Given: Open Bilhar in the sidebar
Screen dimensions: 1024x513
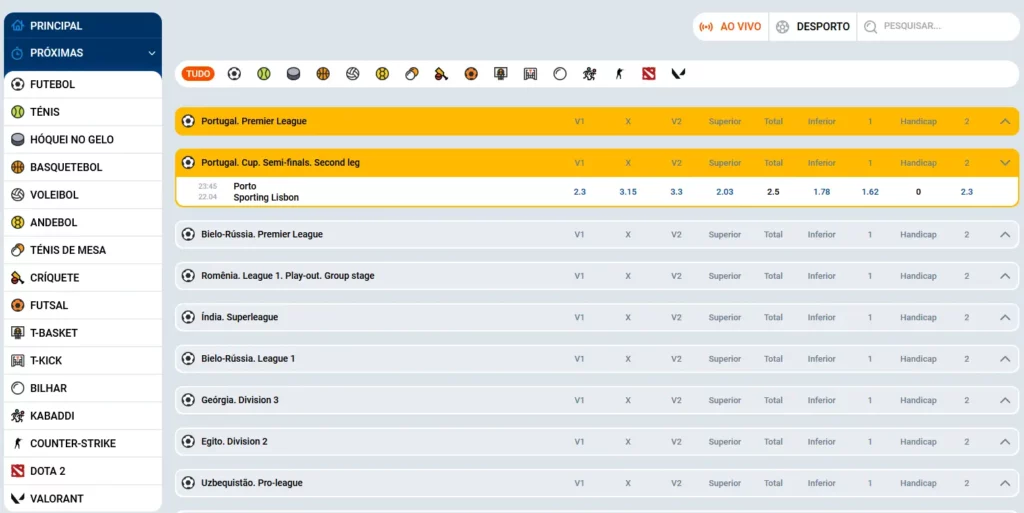Looking at the screenshot, I should [83, 388].
